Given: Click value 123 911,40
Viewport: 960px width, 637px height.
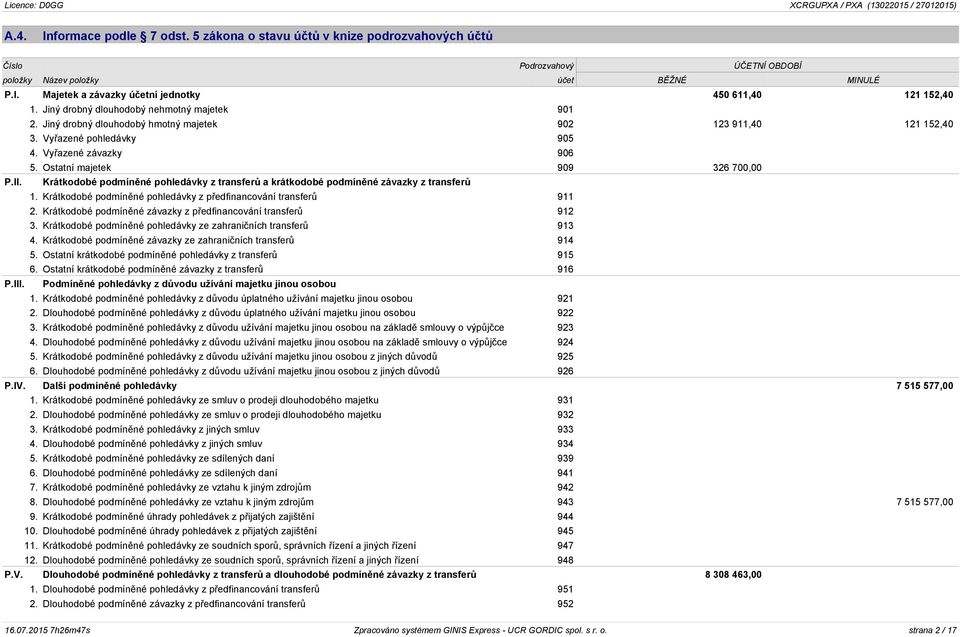Looking at the screenshot, I should 737,124.
